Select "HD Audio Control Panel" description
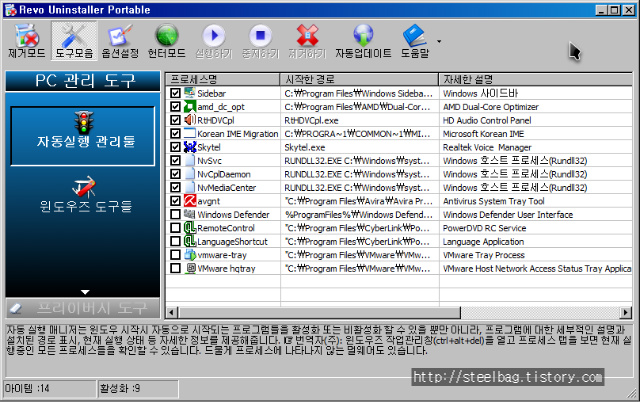 tap(487, 120)
